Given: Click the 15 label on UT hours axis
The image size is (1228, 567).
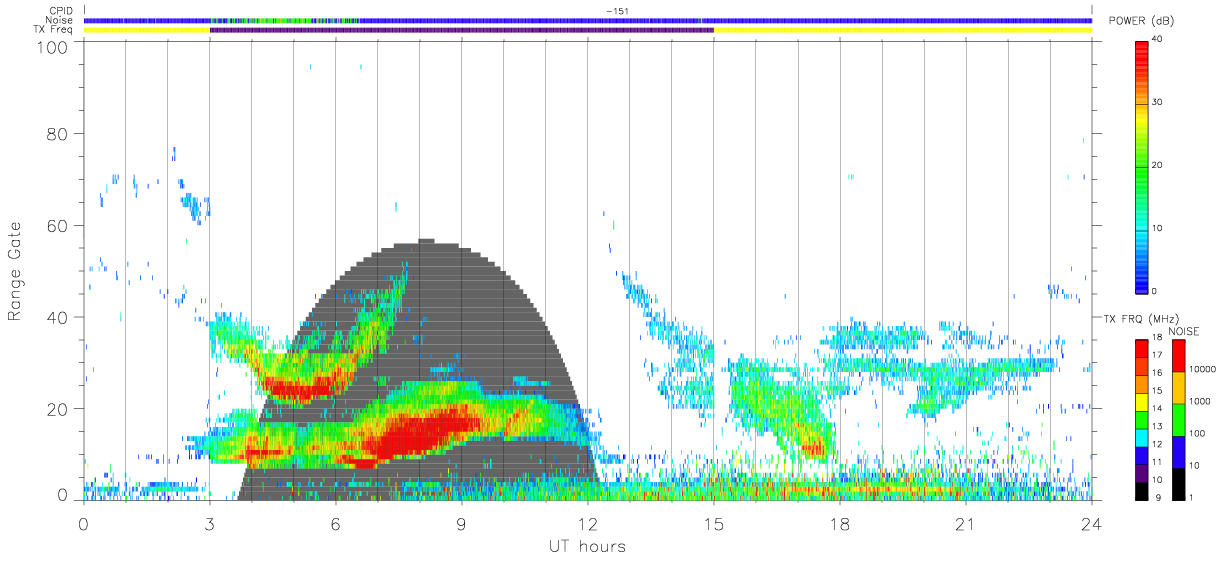Looking at the screenshot, I should point(714,523).
